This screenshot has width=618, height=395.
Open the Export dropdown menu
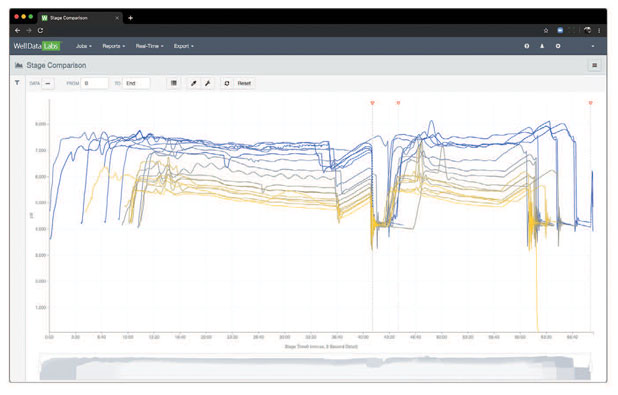pos(184,46)
